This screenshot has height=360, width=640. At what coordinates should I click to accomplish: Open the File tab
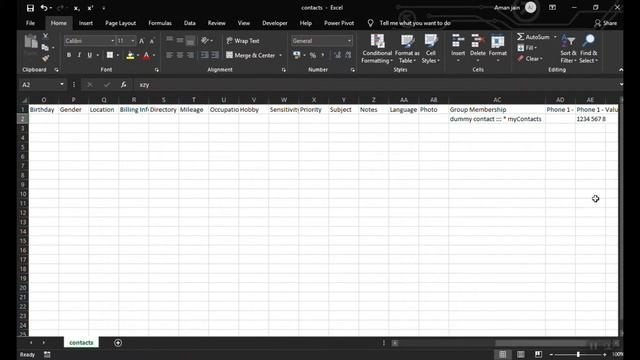[30, 23]
